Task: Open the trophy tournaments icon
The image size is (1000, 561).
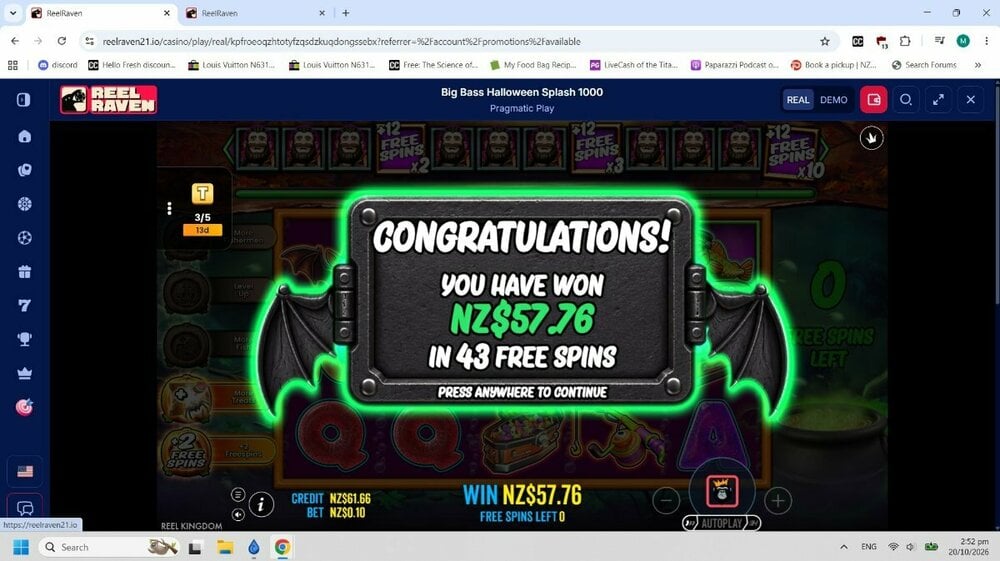Action: [24, 339]
